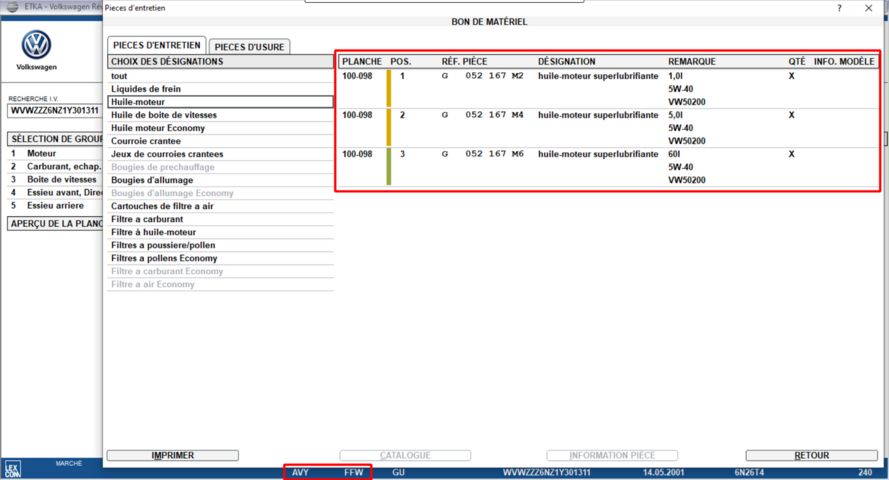Click the IMPRIMER button
The image size is (889, 480).
[173, 456]
